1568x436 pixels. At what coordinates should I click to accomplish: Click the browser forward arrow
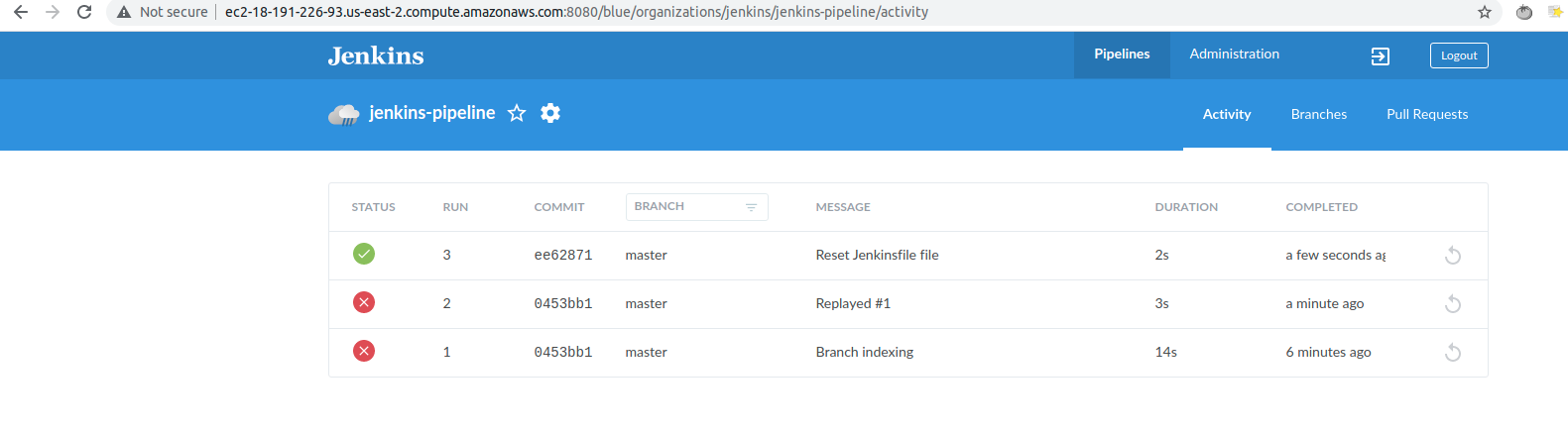(x=53, y=12)
